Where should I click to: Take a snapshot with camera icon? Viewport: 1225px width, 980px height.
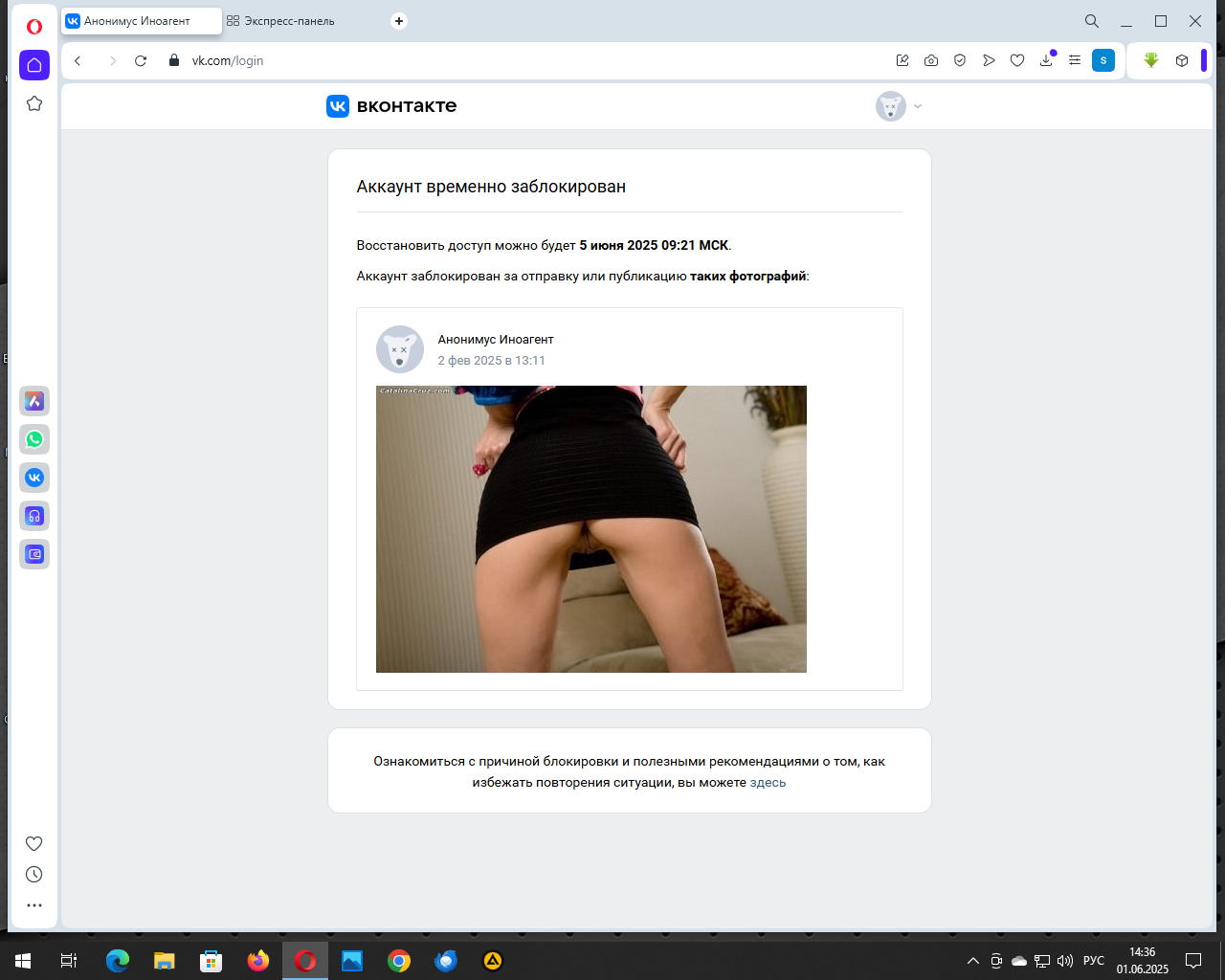click(x=931, y=60)
